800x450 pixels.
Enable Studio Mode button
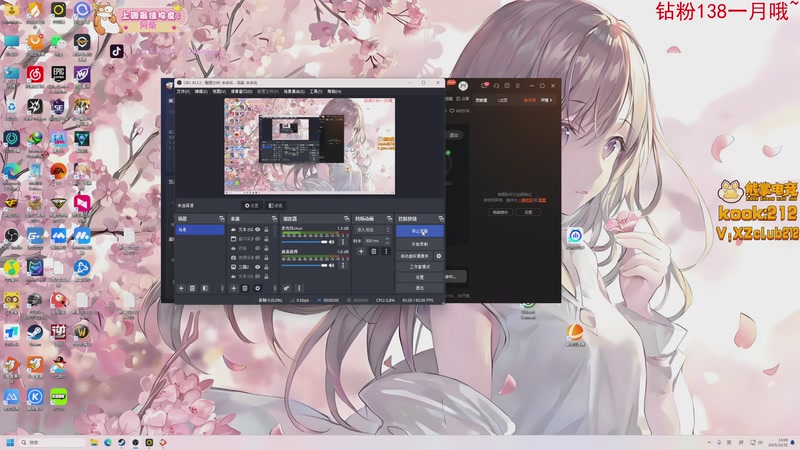point(419,267)
